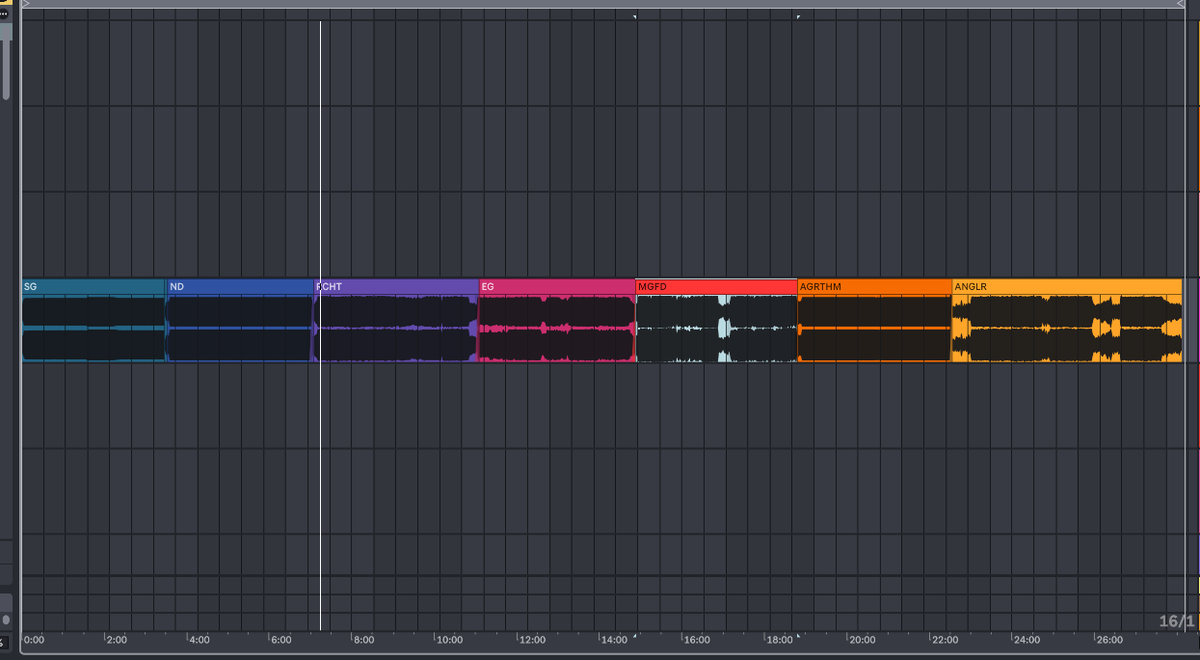The height and width of the screenshot is (660, 1200).
Task: Click the 20:00 time ruler label
Action: [x=862, y=640]
